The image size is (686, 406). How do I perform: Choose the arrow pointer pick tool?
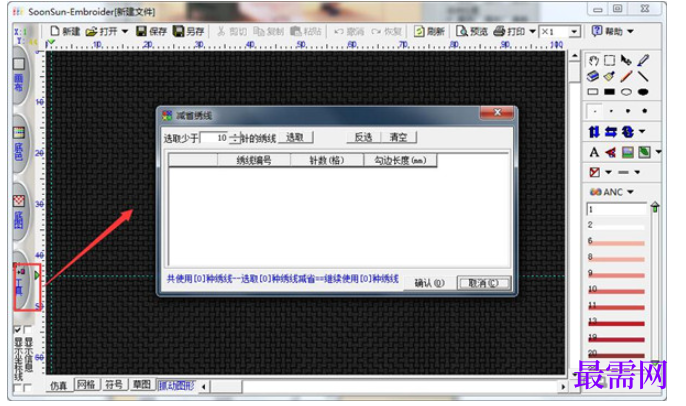[x=626, y=60]
